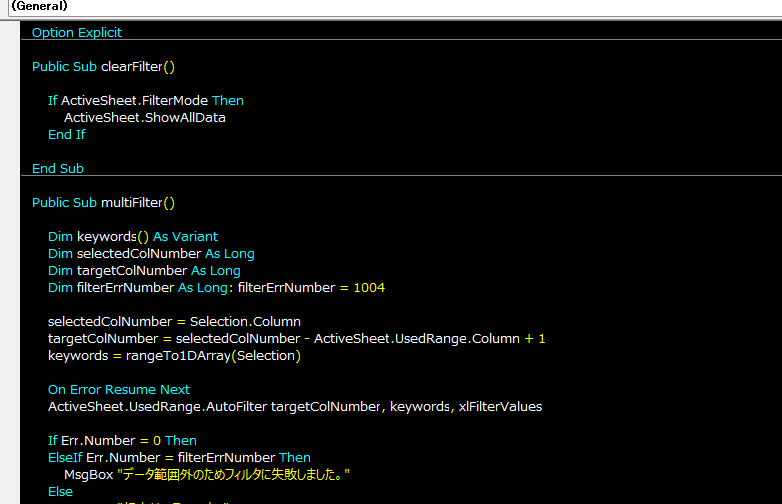Click 'Public Sub multiFilter()' declaration
Screen dimensions: 782x504
103,203
